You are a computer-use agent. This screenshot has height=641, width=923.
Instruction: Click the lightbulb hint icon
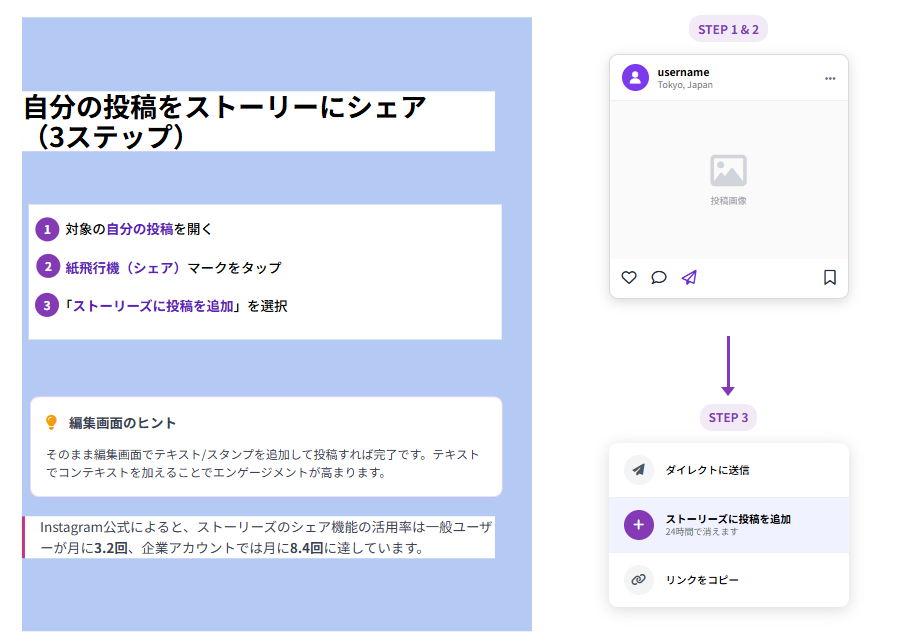click(x=52, y=423)
